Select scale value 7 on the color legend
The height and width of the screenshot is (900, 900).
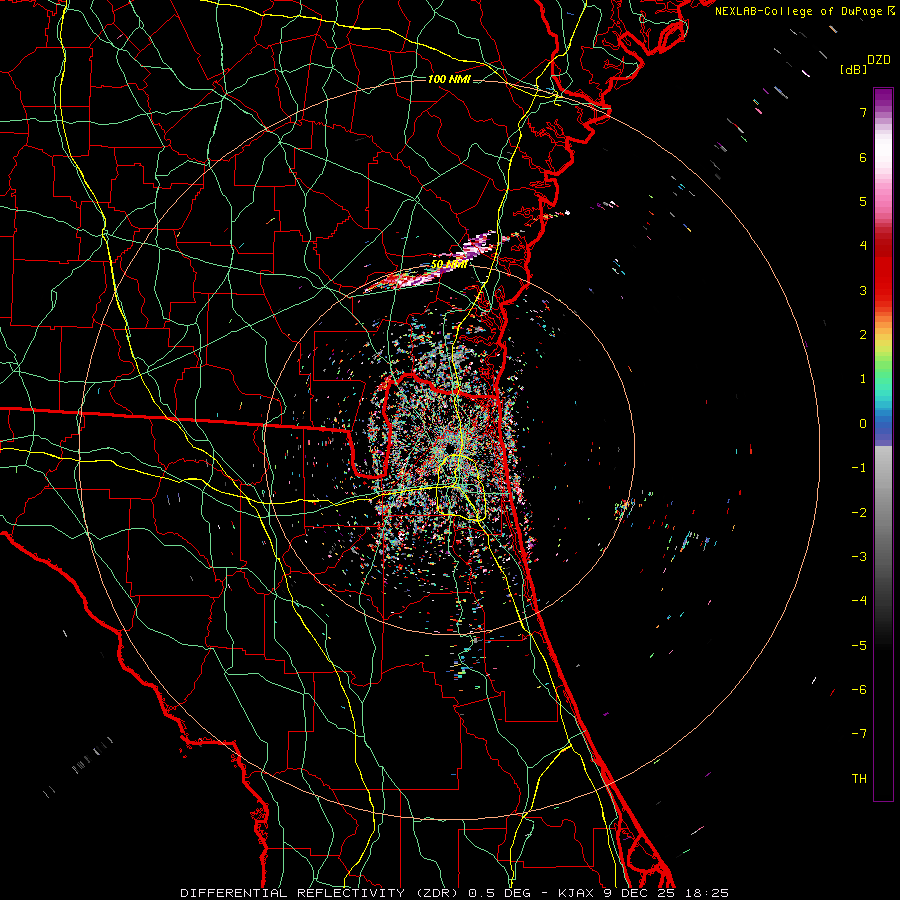tap(863, 112)
